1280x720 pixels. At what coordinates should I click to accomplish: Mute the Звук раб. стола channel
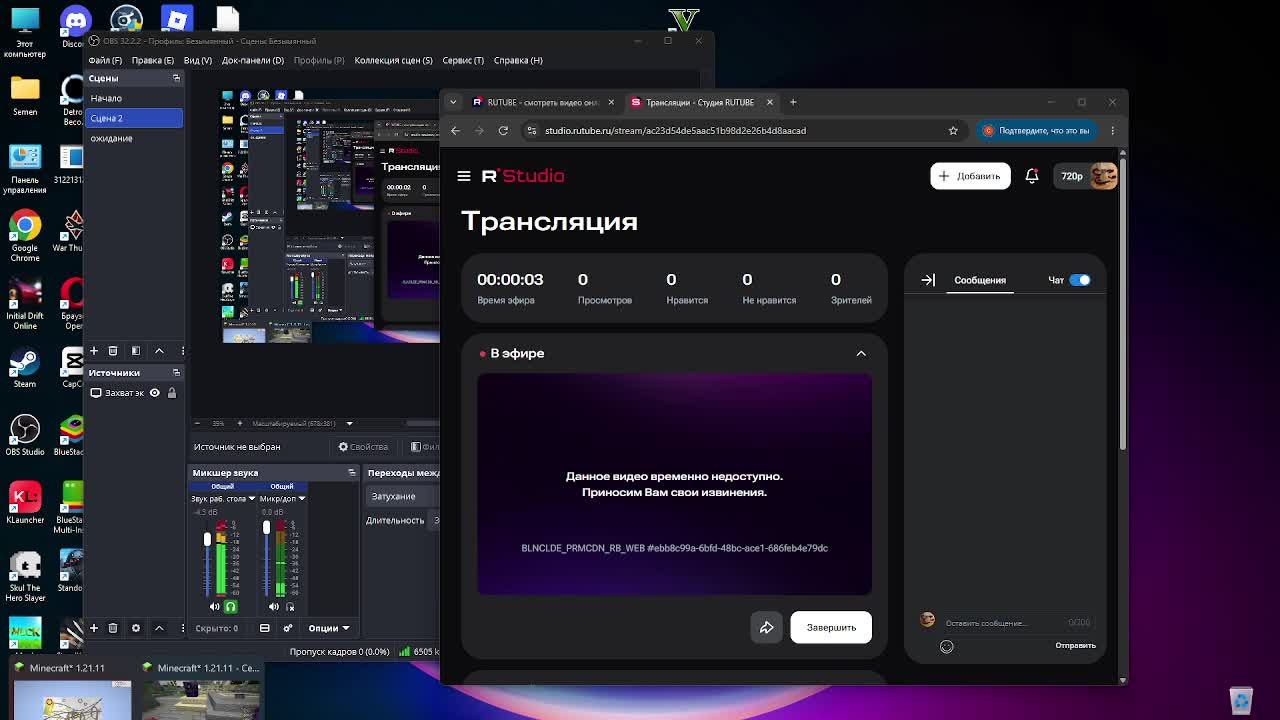pos(215,607)
